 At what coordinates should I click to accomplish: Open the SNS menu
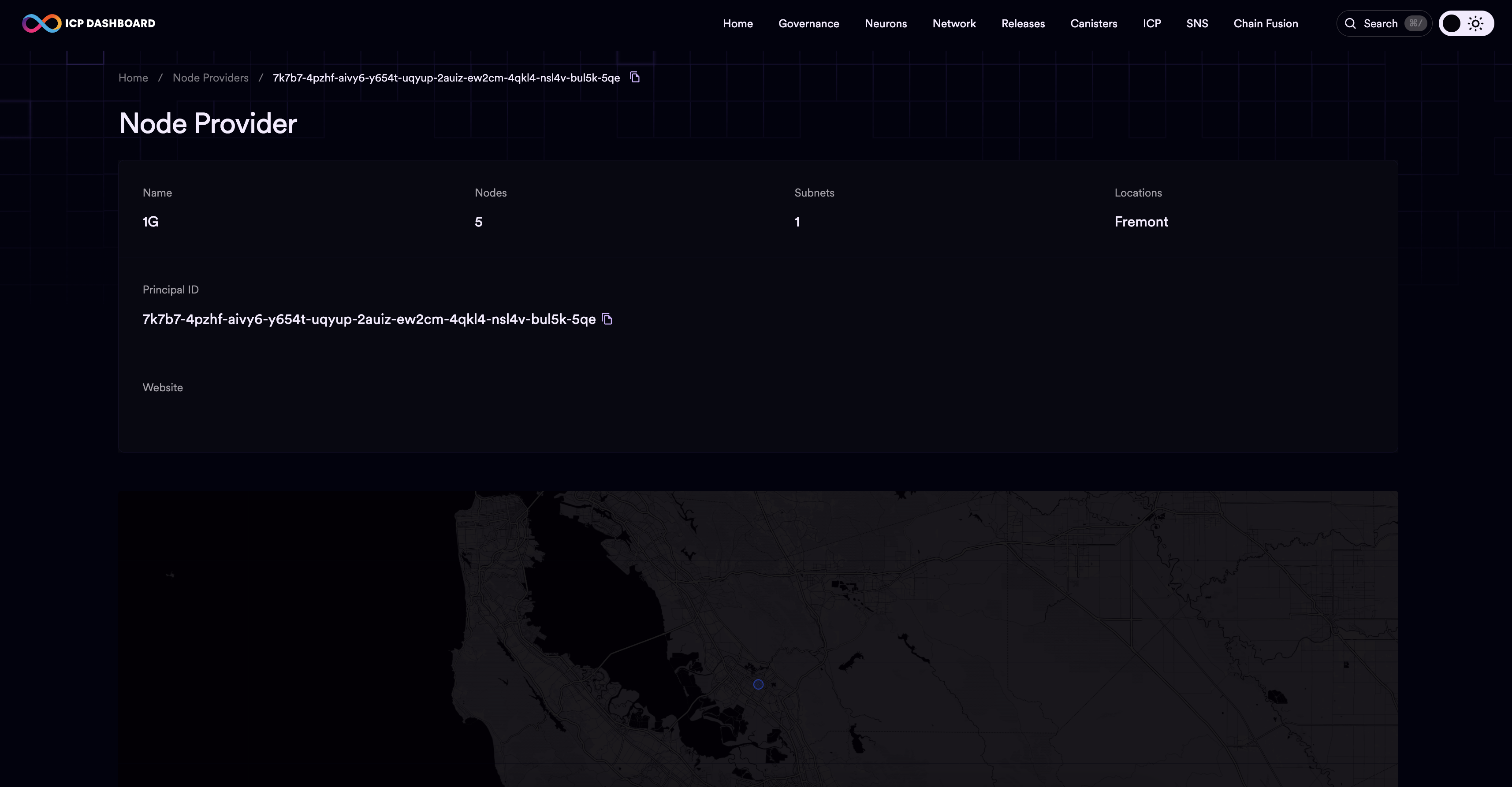tap(1197, 23)
